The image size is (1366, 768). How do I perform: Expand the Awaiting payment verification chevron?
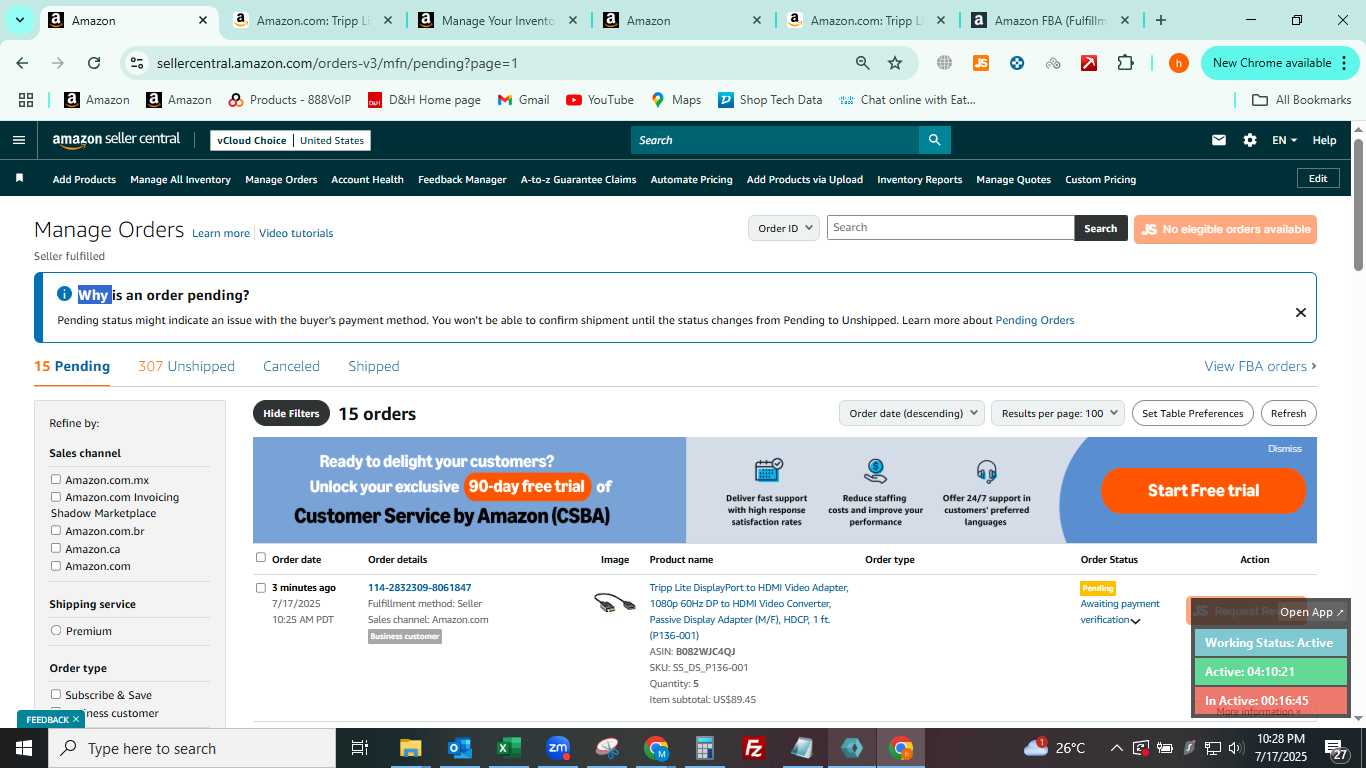click(x=1135, y=621)
